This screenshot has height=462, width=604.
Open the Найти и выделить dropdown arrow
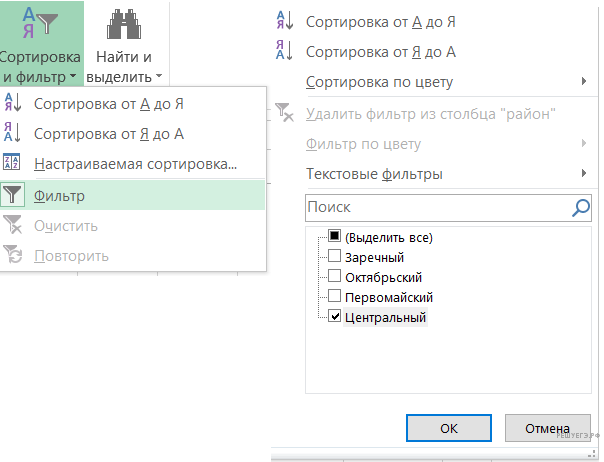tap(158, 76)
